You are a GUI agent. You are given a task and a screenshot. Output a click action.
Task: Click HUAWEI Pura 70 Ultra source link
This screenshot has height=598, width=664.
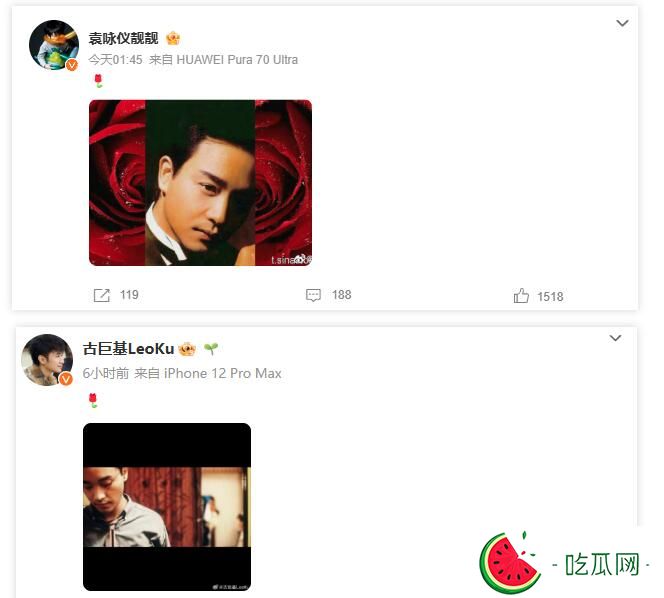tap(237, 60)
